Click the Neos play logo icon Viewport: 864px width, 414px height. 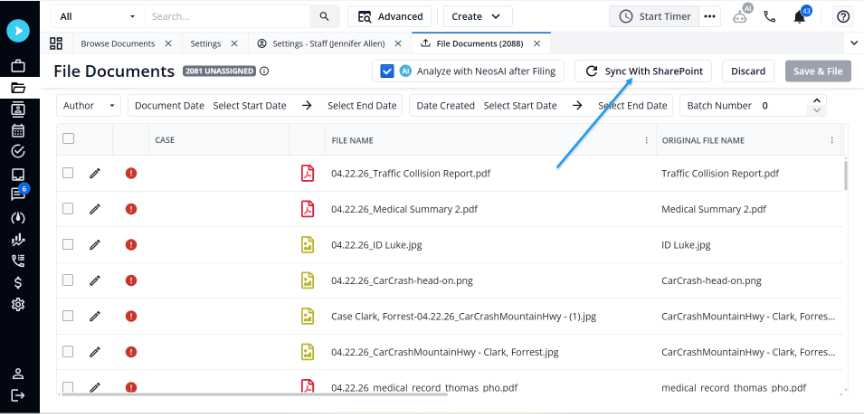pyautogui.click(x=18, y=31)
